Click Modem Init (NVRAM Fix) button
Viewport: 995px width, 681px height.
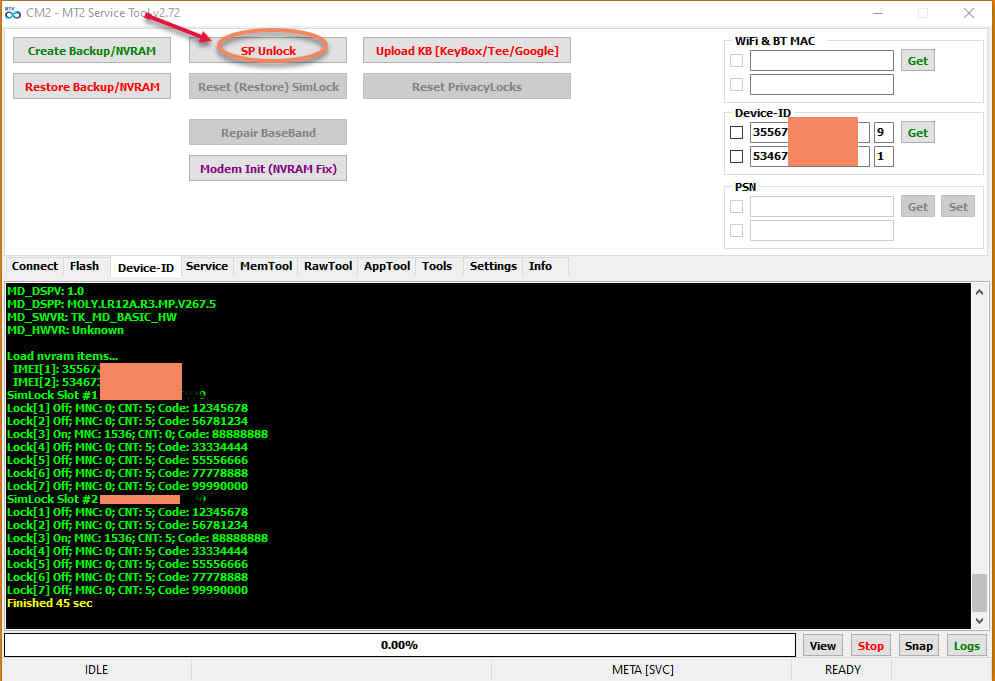268,169
